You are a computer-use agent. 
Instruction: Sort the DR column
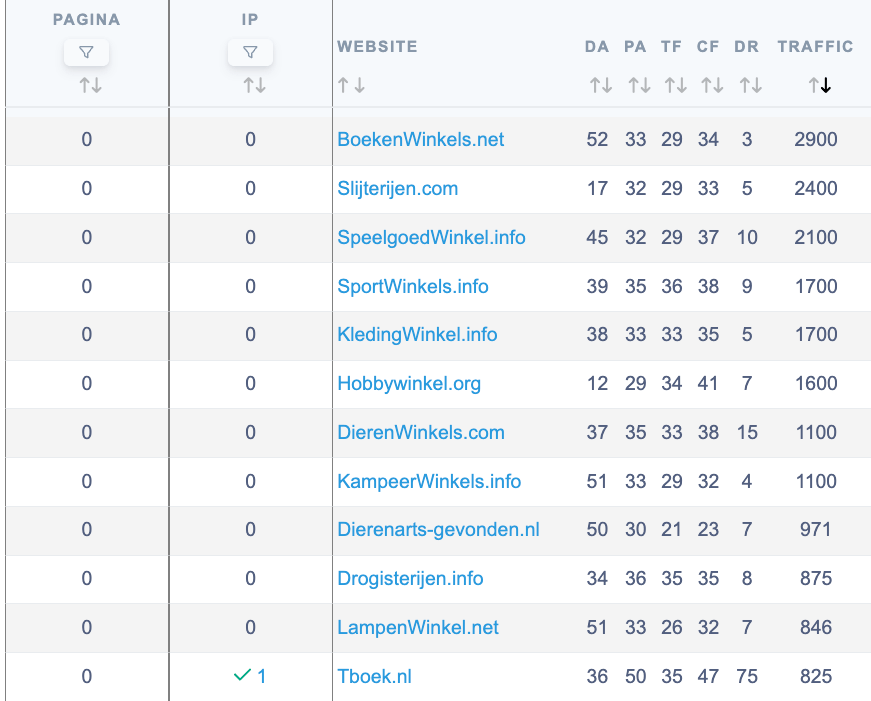tap(750, 85)
